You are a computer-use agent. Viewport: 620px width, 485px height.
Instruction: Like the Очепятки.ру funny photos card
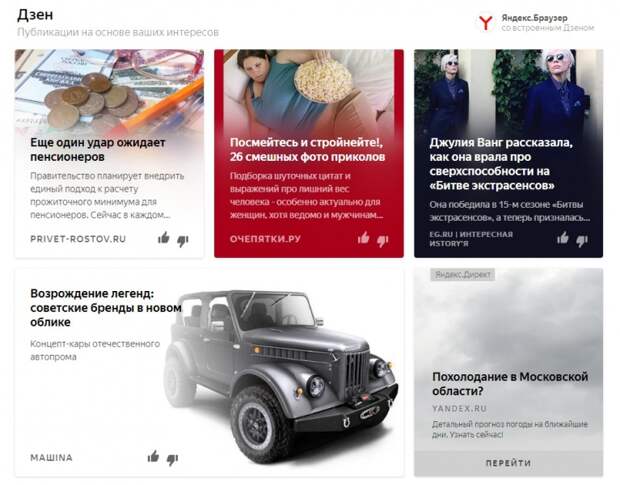(x=363, y=238)
